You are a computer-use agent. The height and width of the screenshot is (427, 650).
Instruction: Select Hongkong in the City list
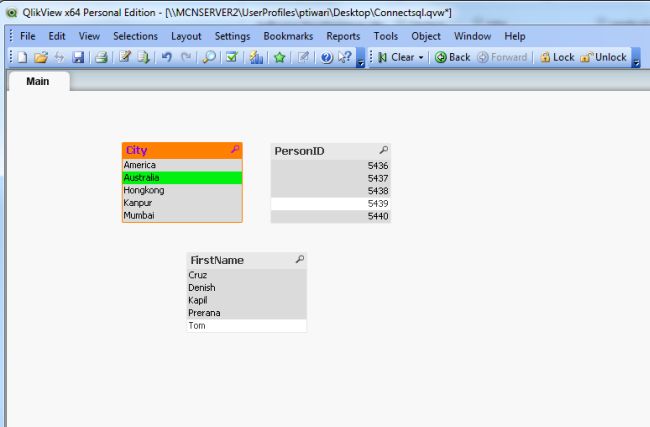pos(182,190)
